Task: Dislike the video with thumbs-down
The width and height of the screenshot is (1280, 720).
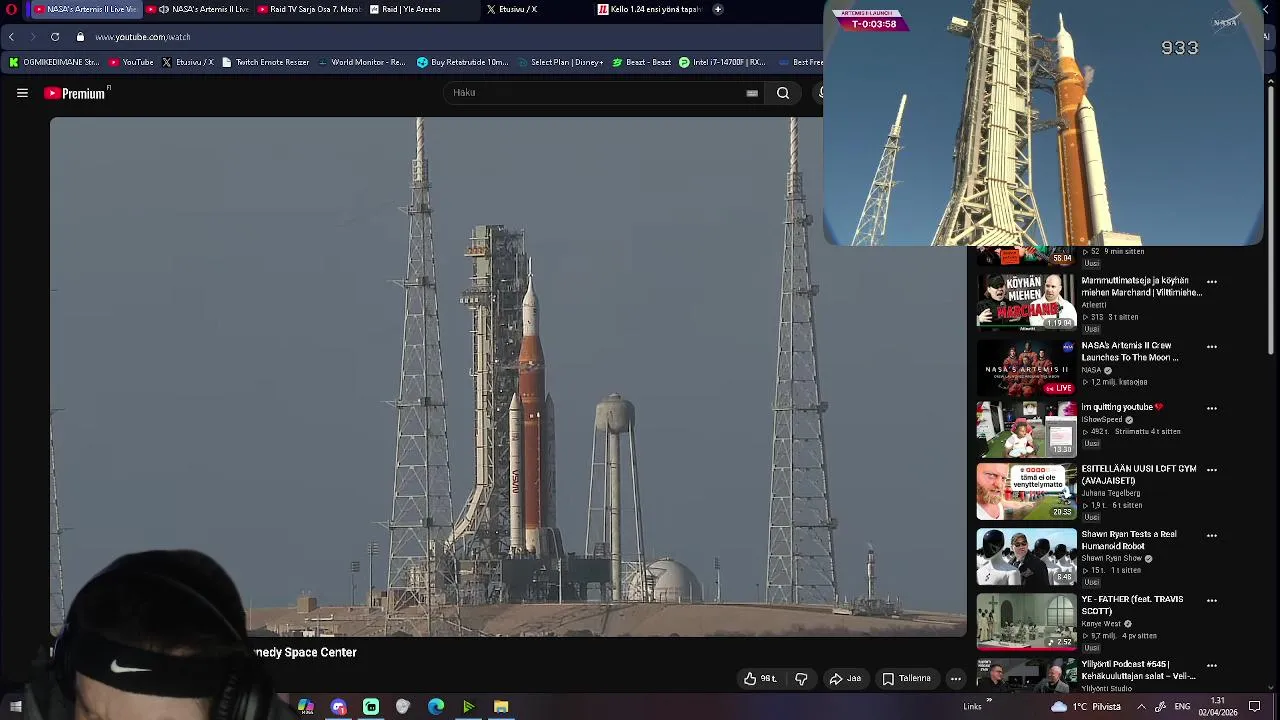Action: pos(801,678)
